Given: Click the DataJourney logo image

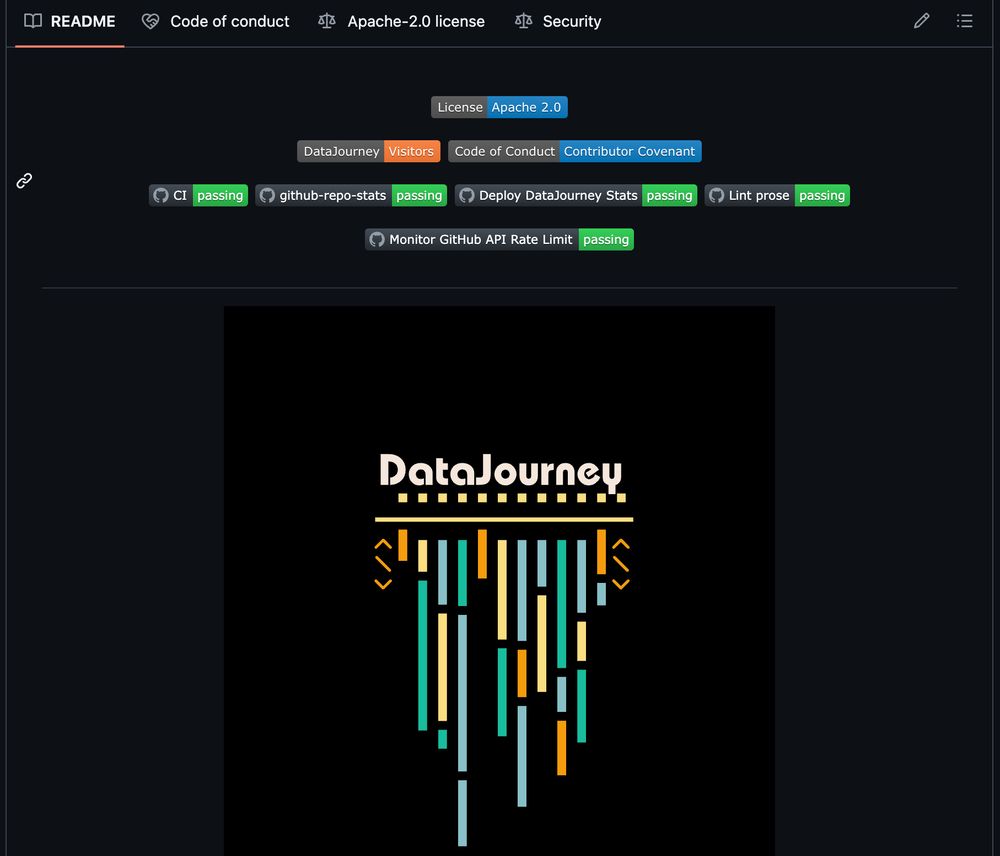Looking at the screenshot, I should click(499, 580).
